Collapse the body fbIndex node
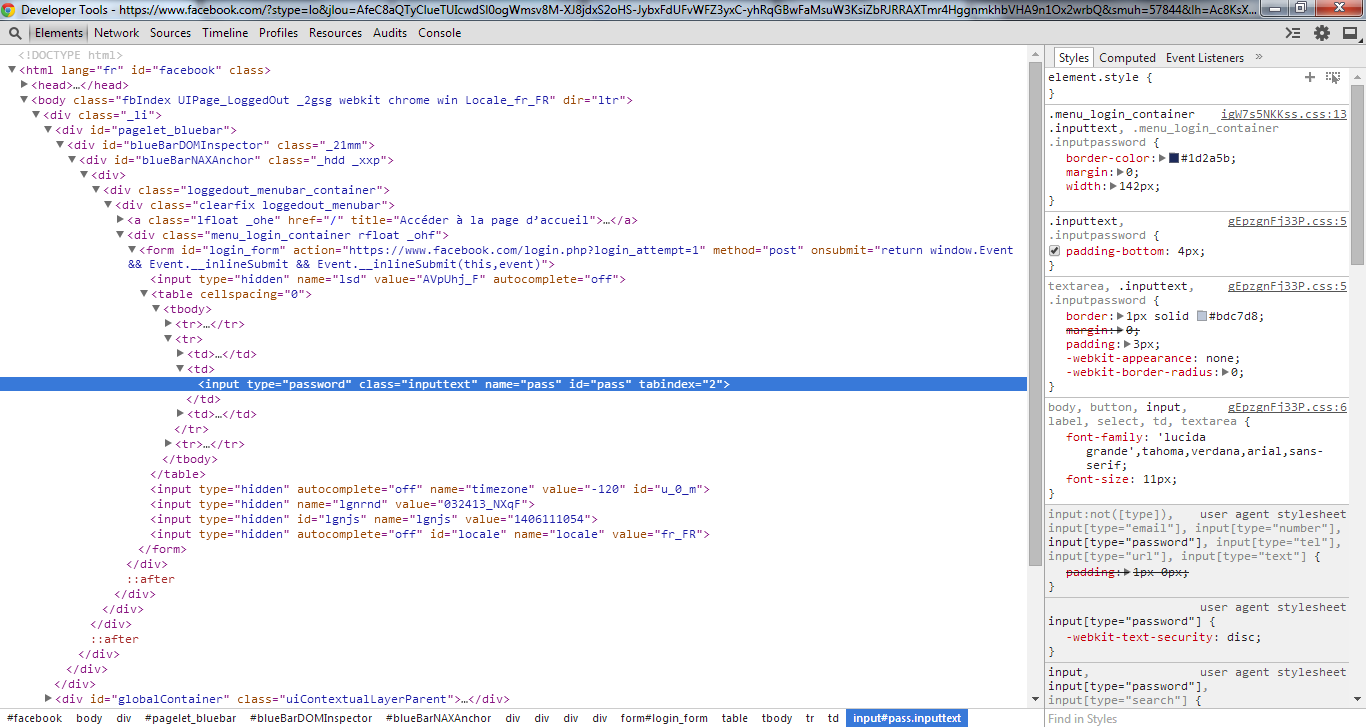Screen dimensions: 1366x727 coord(25,100)
